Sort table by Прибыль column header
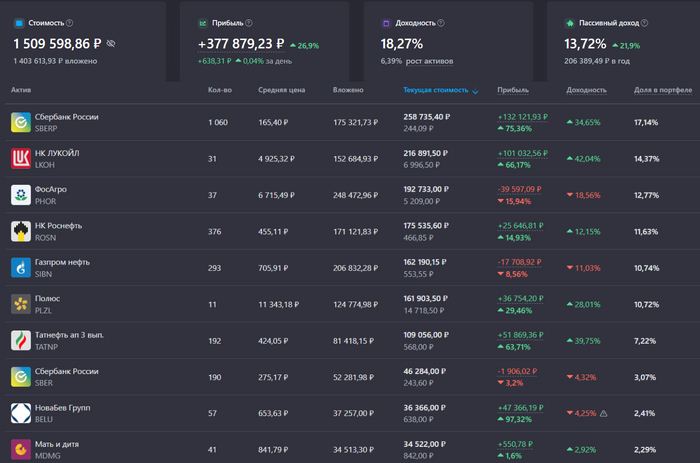Image resolution: width=700 pixels, height=463 pixels. click(x=513, y=90)
